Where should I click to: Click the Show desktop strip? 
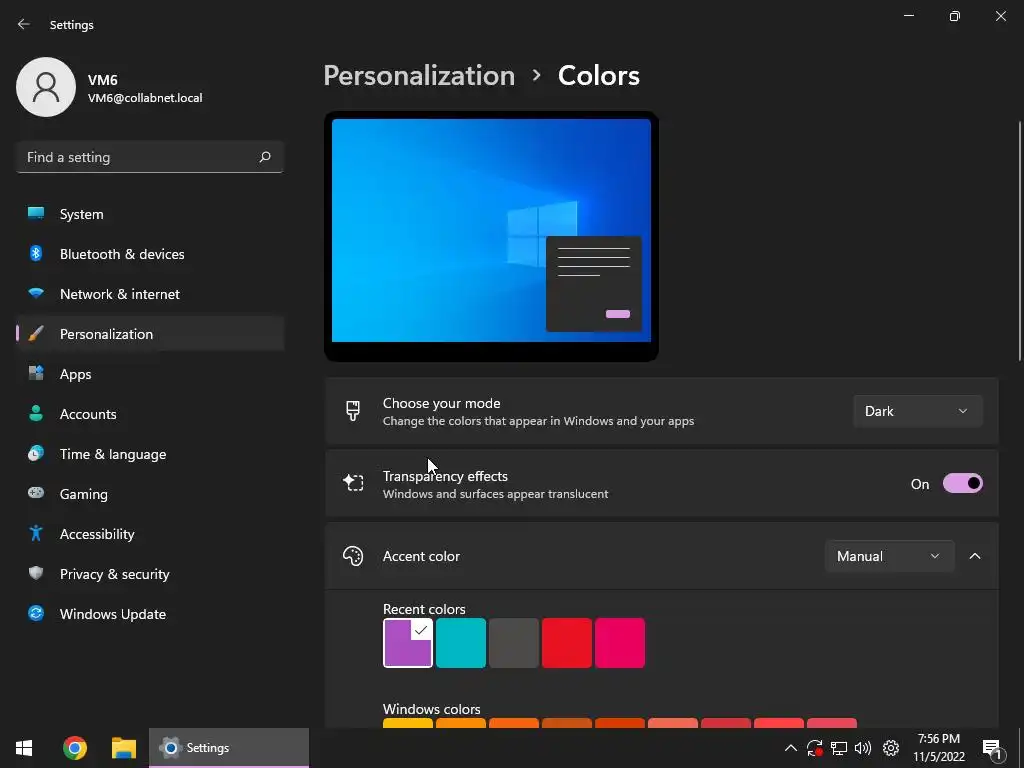pyautogui.click(x=1021, y=748)
